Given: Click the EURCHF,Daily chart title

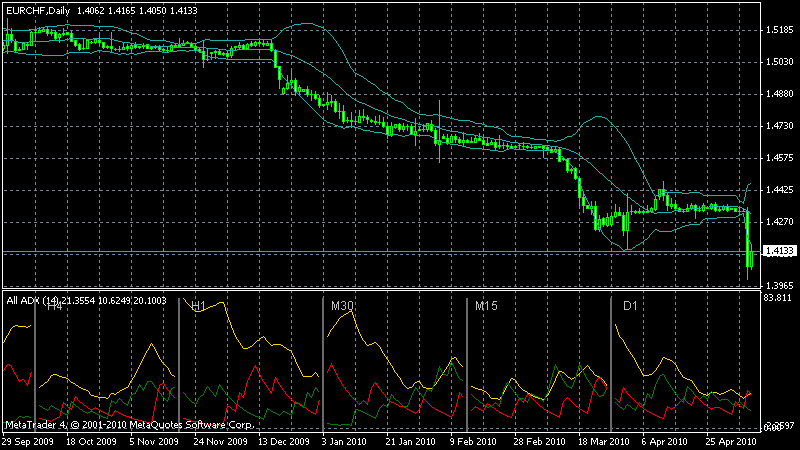Looking at the screenshot, I should click(38, 10).
